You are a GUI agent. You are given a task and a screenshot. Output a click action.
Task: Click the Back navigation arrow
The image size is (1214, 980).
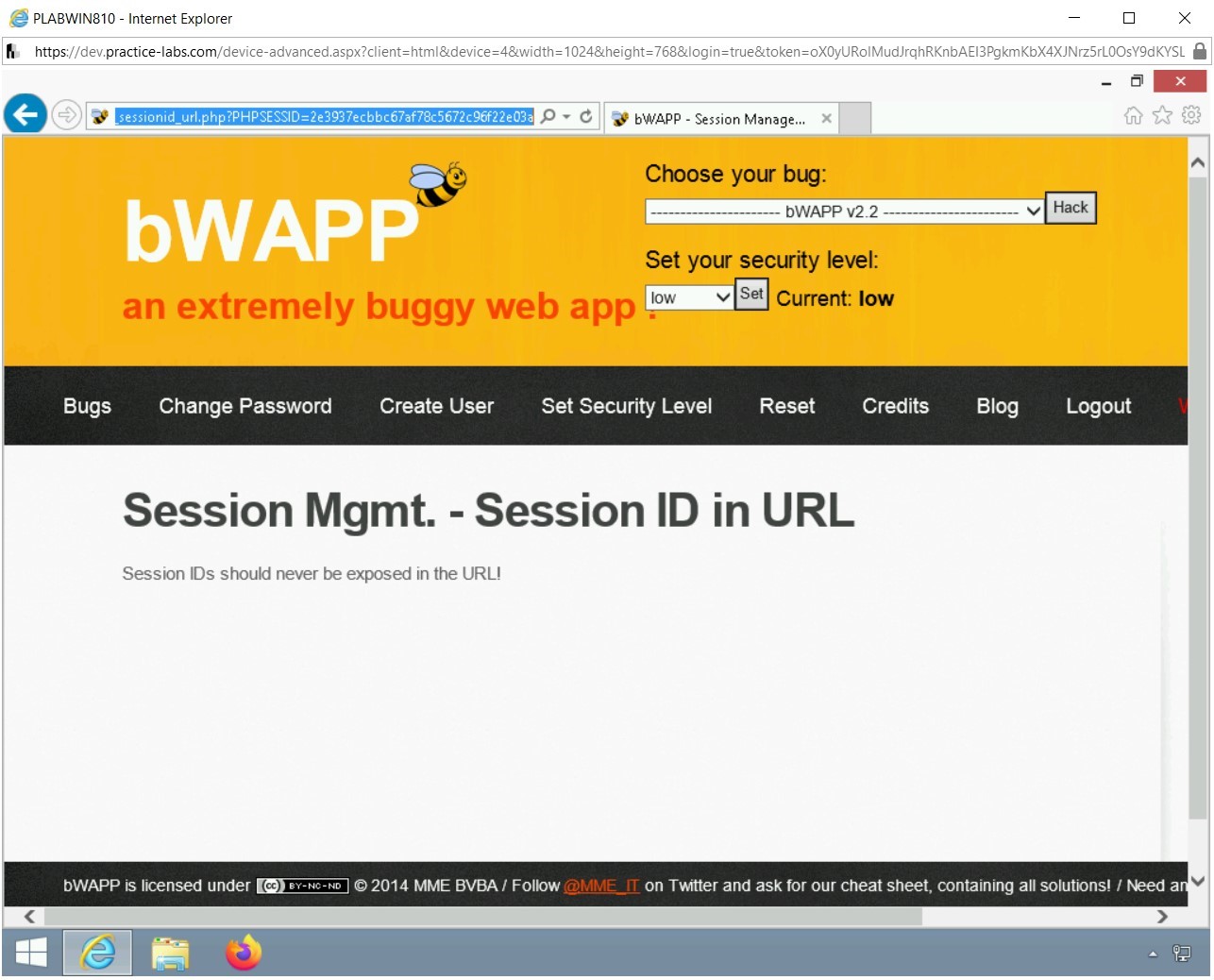(25, 114)
